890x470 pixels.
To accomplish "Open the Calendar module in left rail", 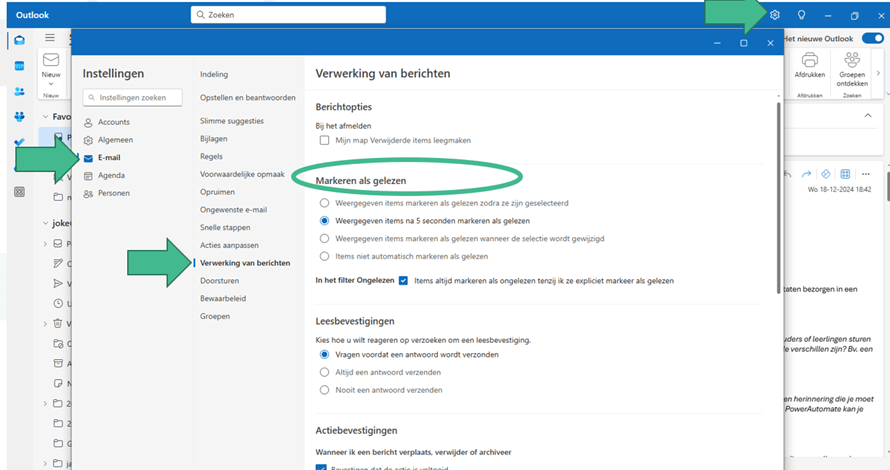I will coord(19,66).
